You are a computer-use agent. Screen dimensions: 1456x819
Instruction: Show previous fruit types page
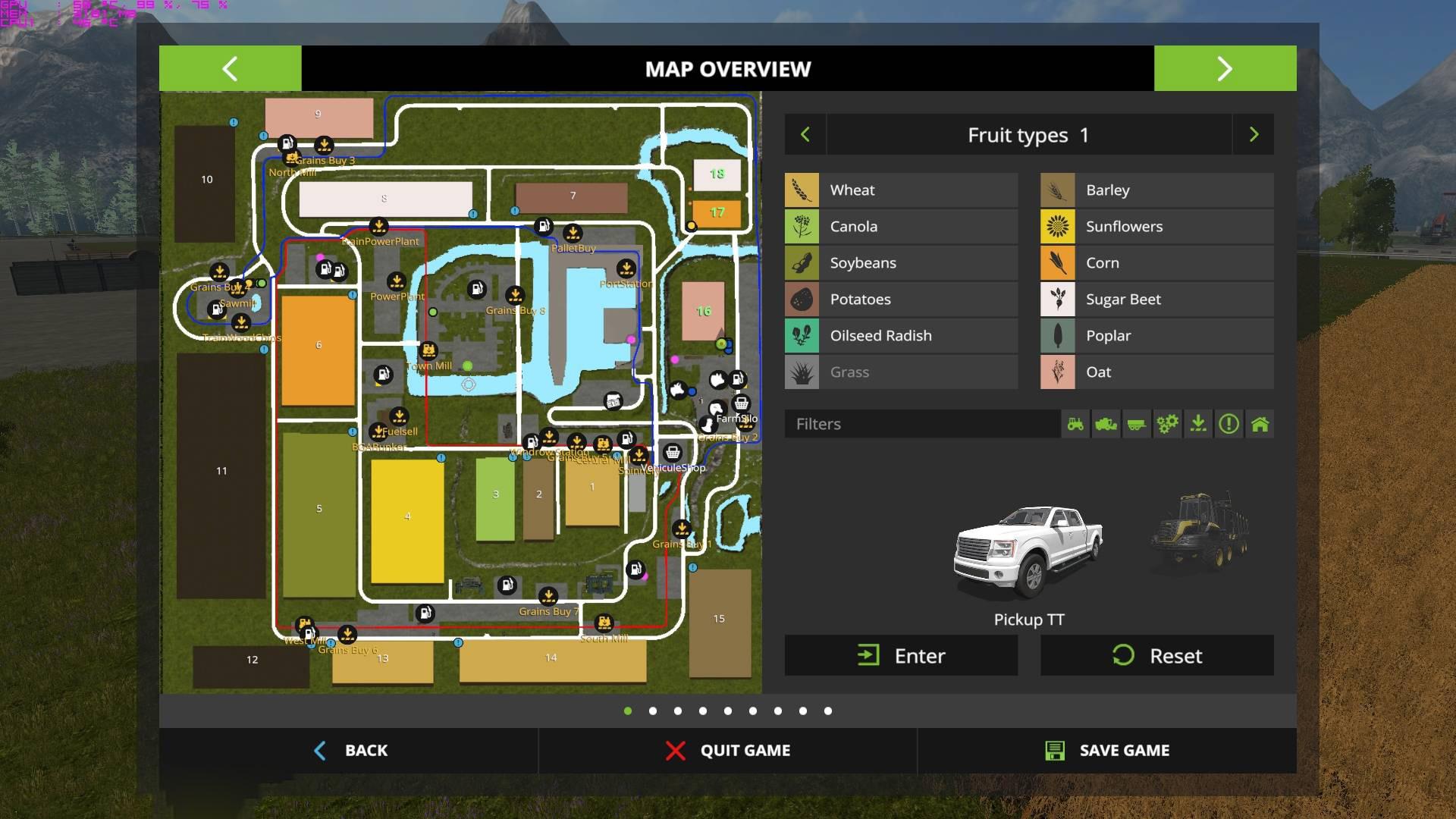(x=805, y=135)
